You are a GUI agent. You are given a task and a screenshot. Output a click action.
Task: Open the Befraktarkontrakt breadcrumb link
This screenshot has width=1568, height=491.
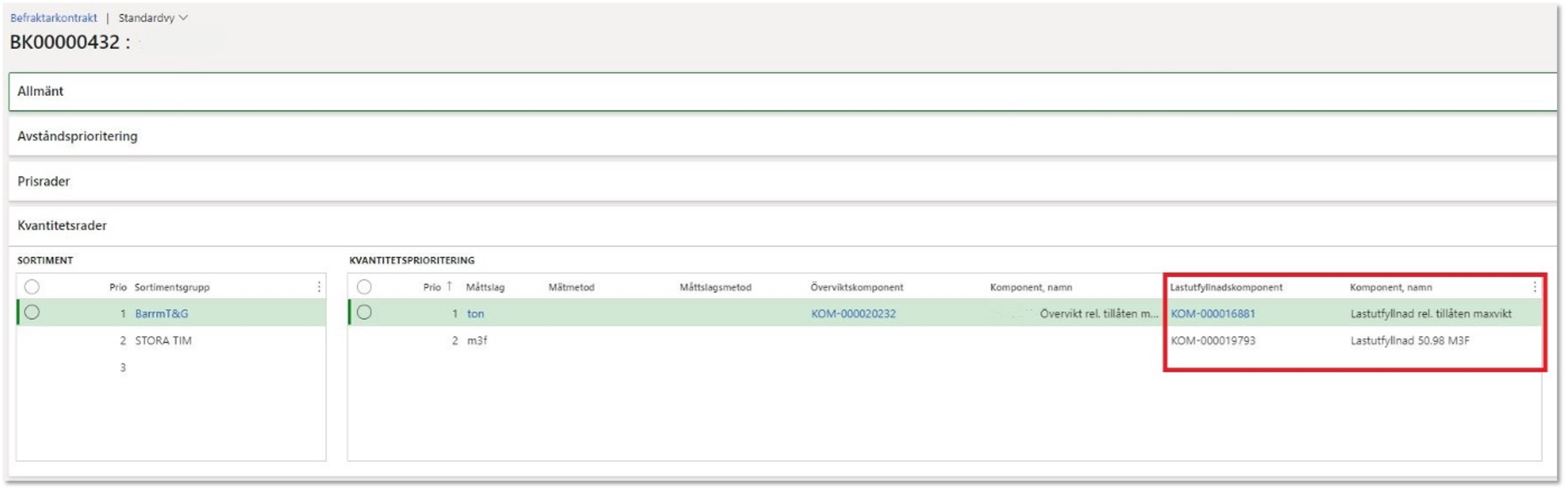54,18
